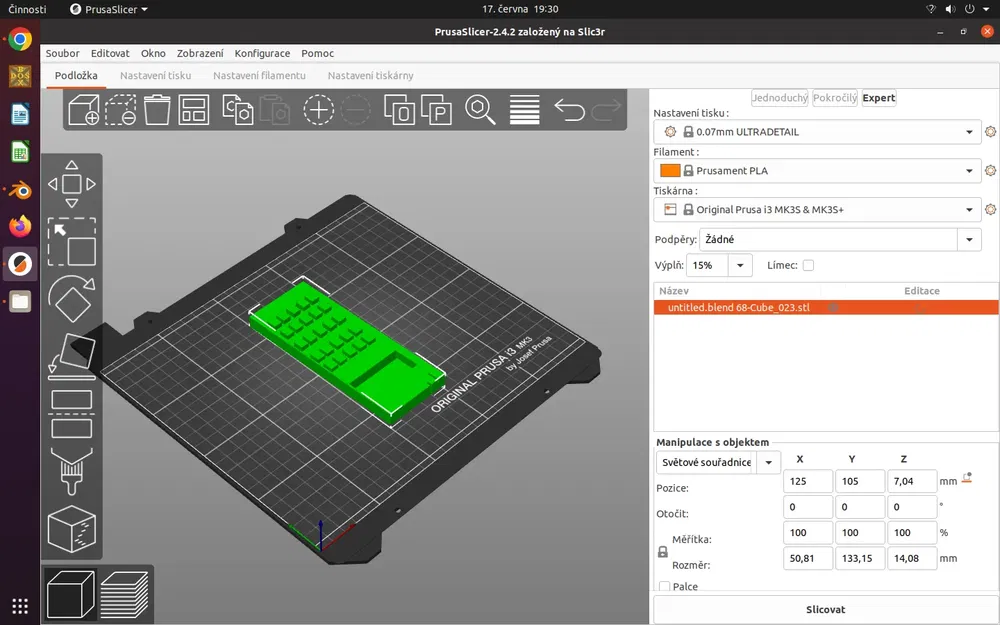
Task: Toggle the scale lock padlock icon
Action: 663,552
